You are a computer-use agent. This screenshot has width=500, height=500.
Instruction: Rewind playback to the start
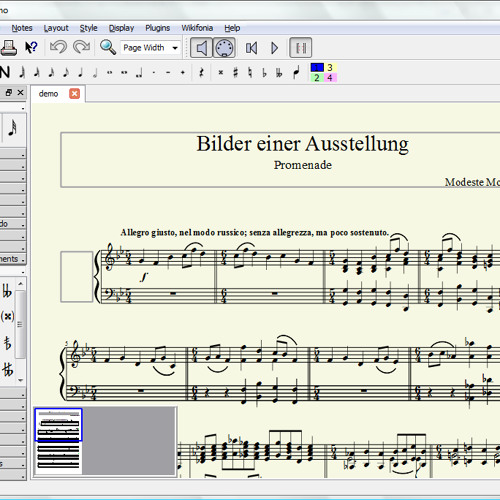tap(251, 48)
